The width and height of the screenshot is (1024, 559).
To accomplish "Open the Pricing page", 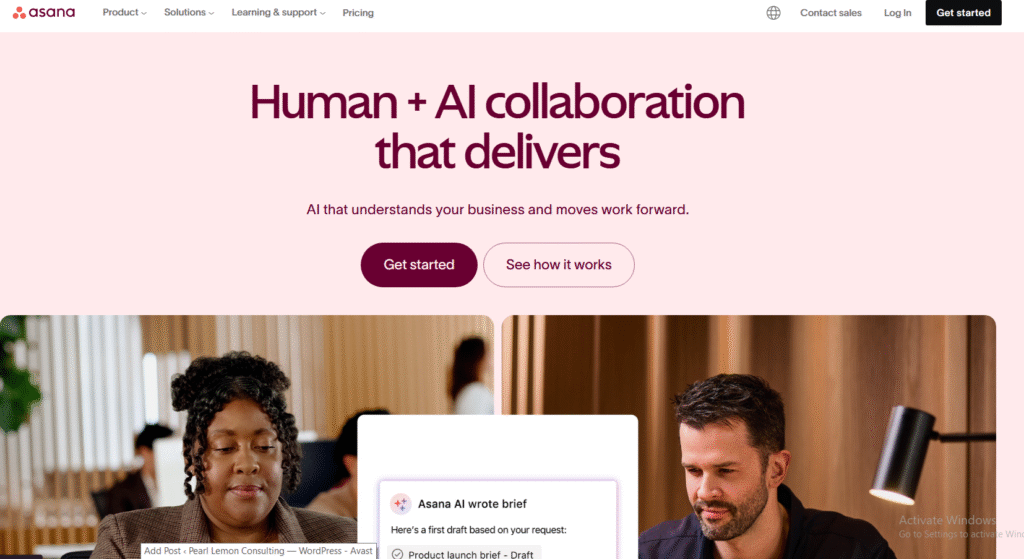I will (358, 12).
